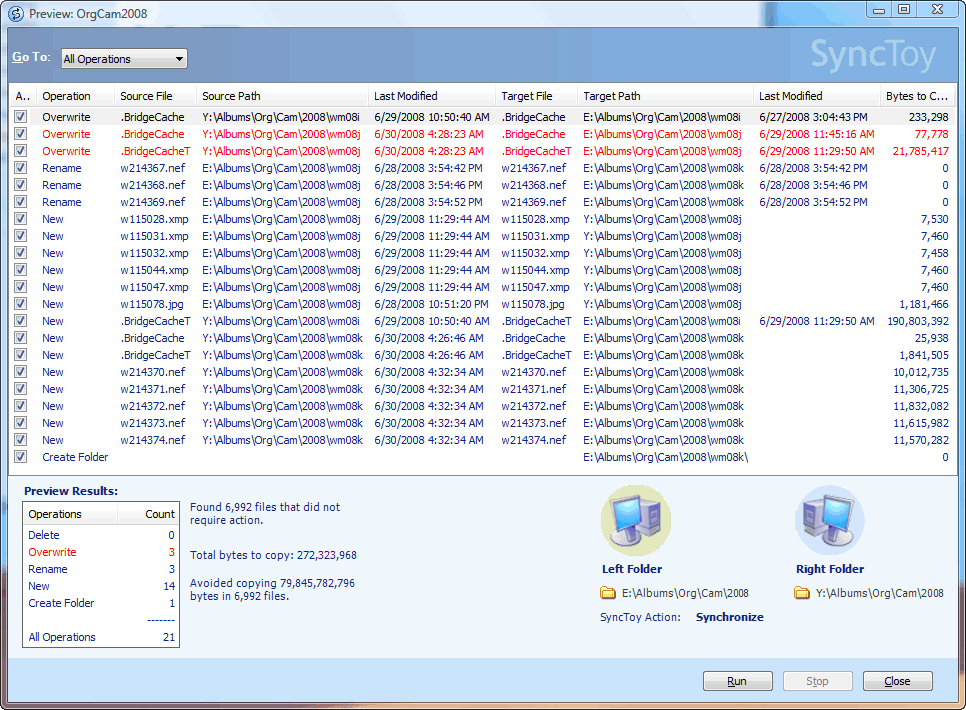Click source file w115031.xmp
Image resolution: width=966 pixels, height=710 pixels.
tap(155, 236)
